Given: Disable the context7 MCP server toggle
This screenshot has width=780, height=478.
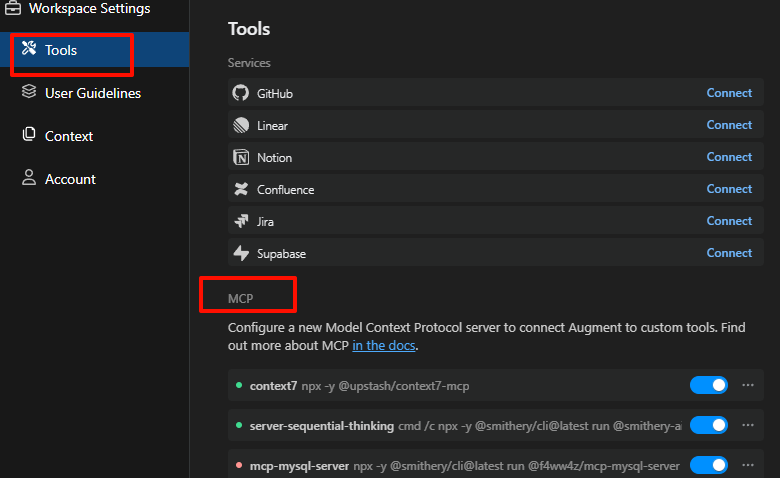Looking at the screenshot, I should click(x=709, y=385).
